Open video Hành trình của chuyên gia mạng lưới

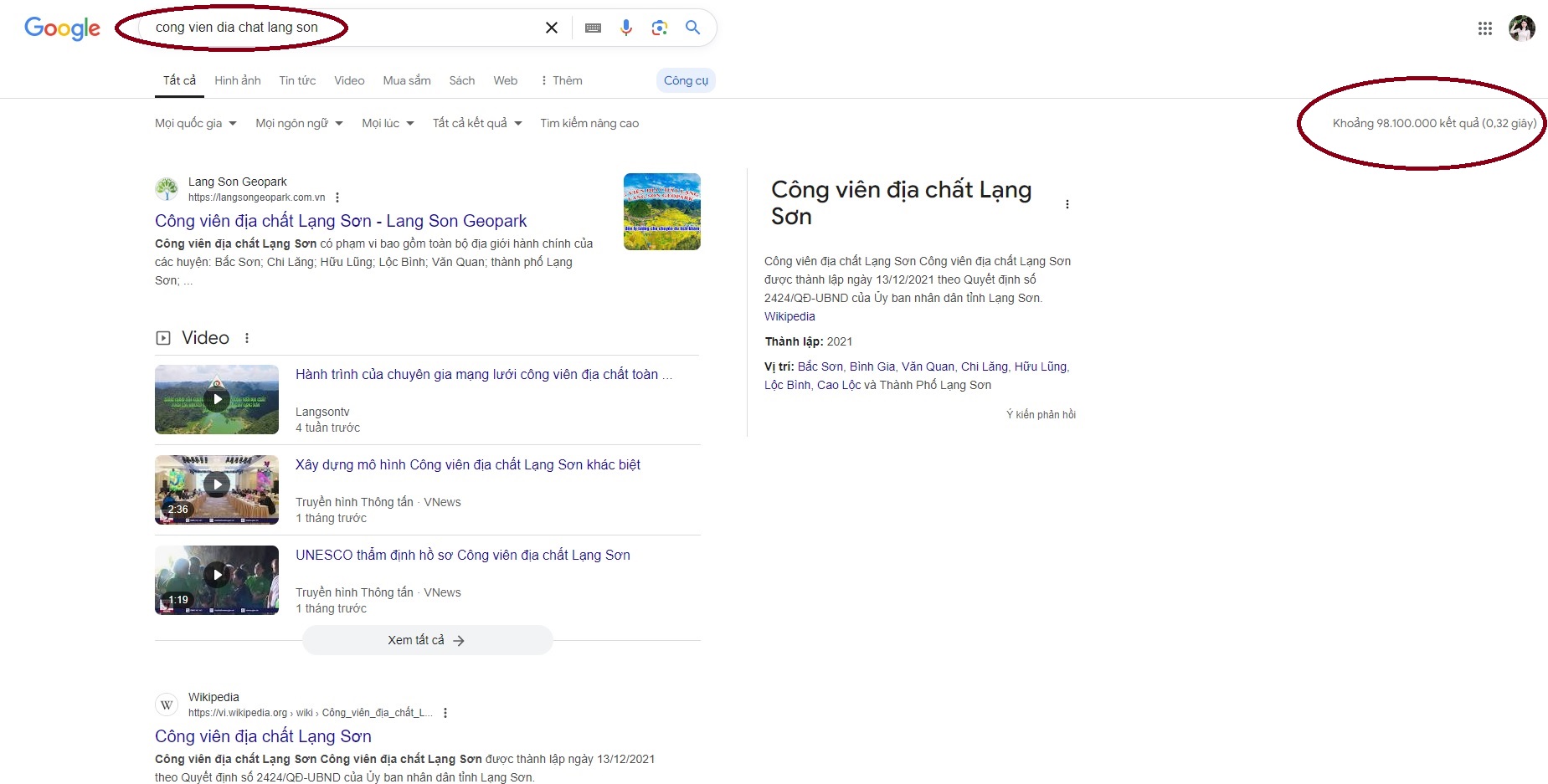pos(484,375)
